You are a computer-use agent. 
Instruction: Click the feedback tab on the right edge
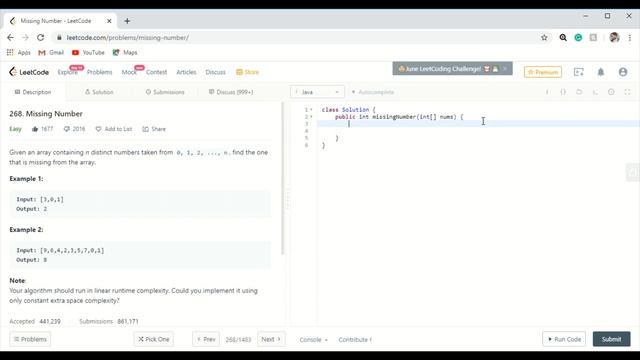(x=633, y=172)
